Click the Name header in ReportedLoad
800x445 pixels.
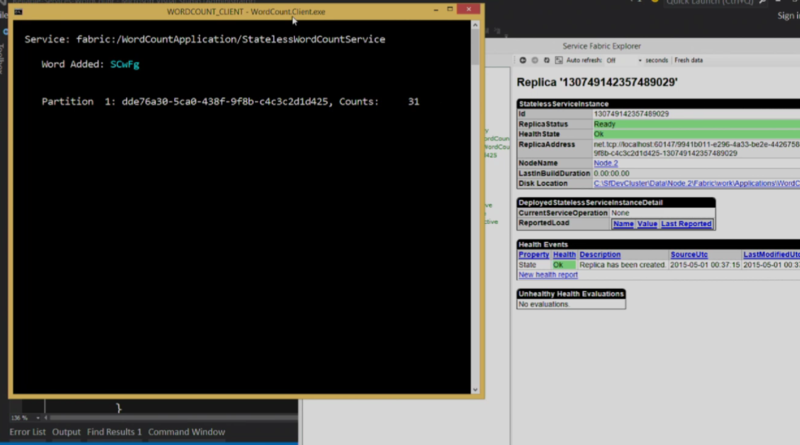tap(623, 224)
